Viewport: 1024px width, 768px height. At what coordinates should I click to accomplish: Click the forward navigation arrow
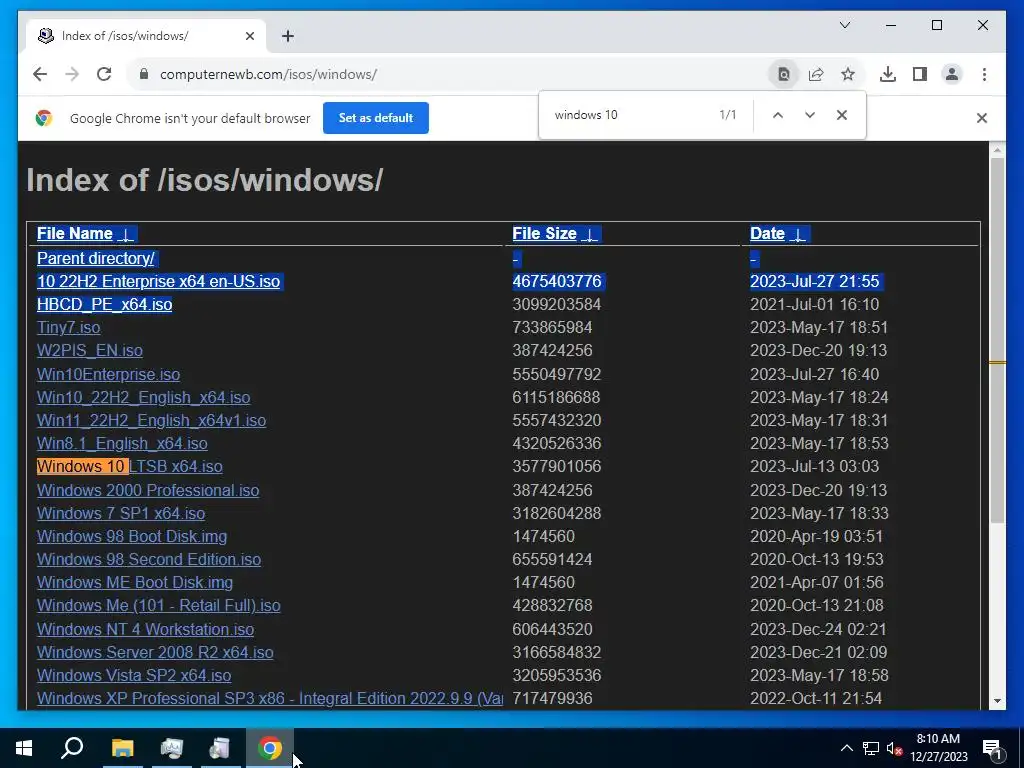click(72, 74)
